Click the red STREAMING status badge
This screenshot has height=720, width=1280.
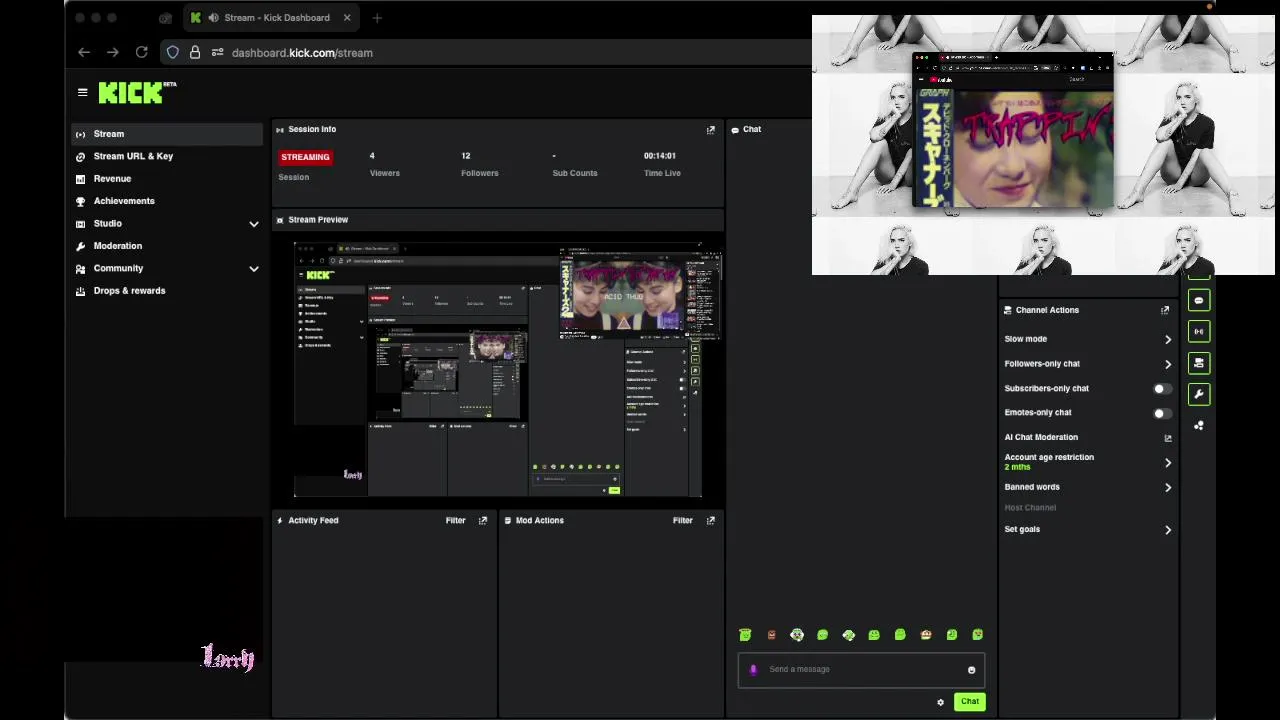305,157
